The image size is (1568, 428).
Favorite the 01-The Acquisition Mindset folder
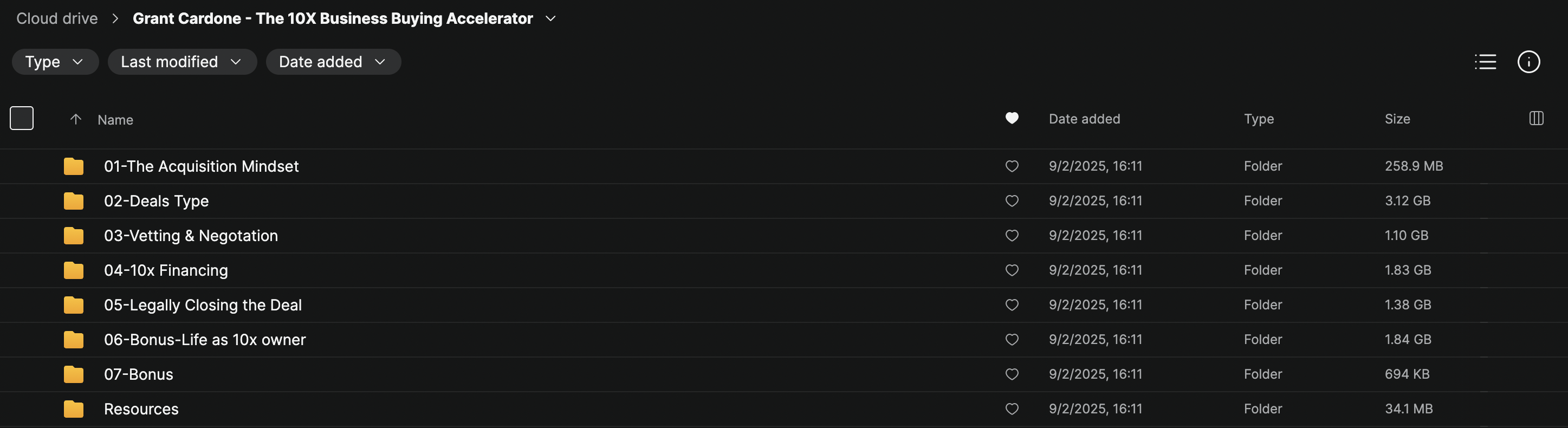point(1011,166)
